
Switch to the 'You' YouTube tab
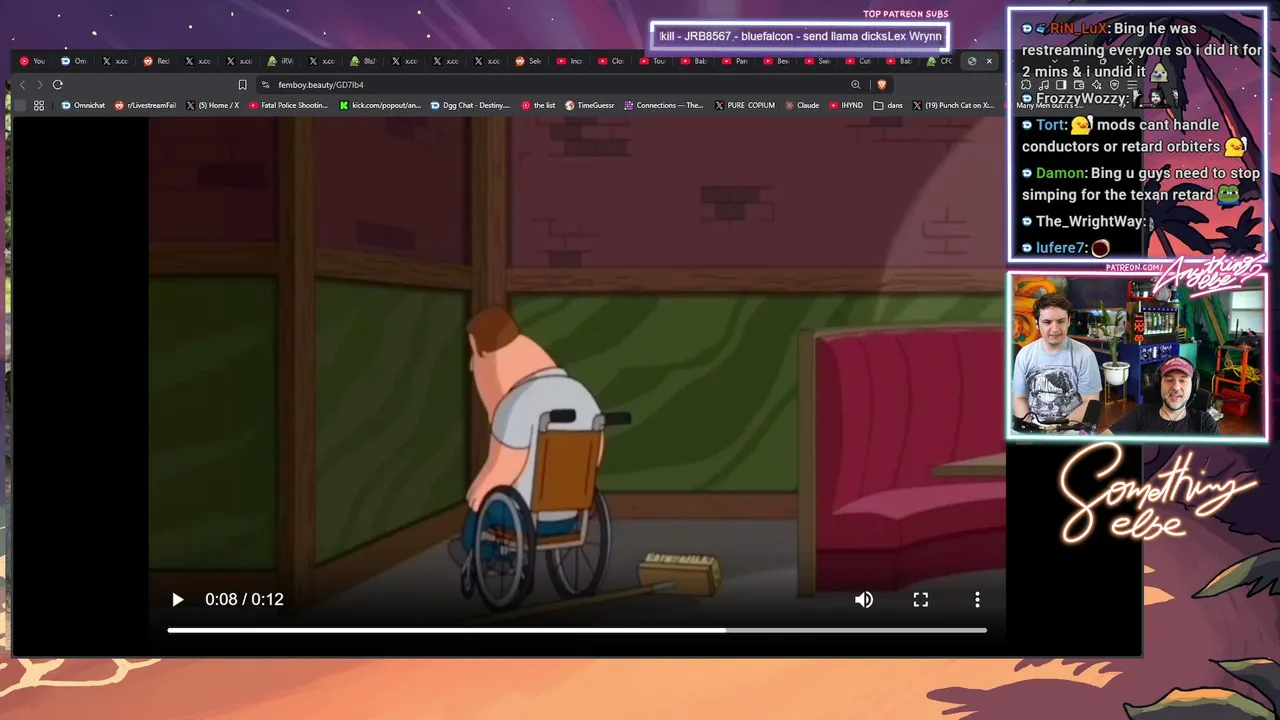pyautogui.click(x=32, y=61)
